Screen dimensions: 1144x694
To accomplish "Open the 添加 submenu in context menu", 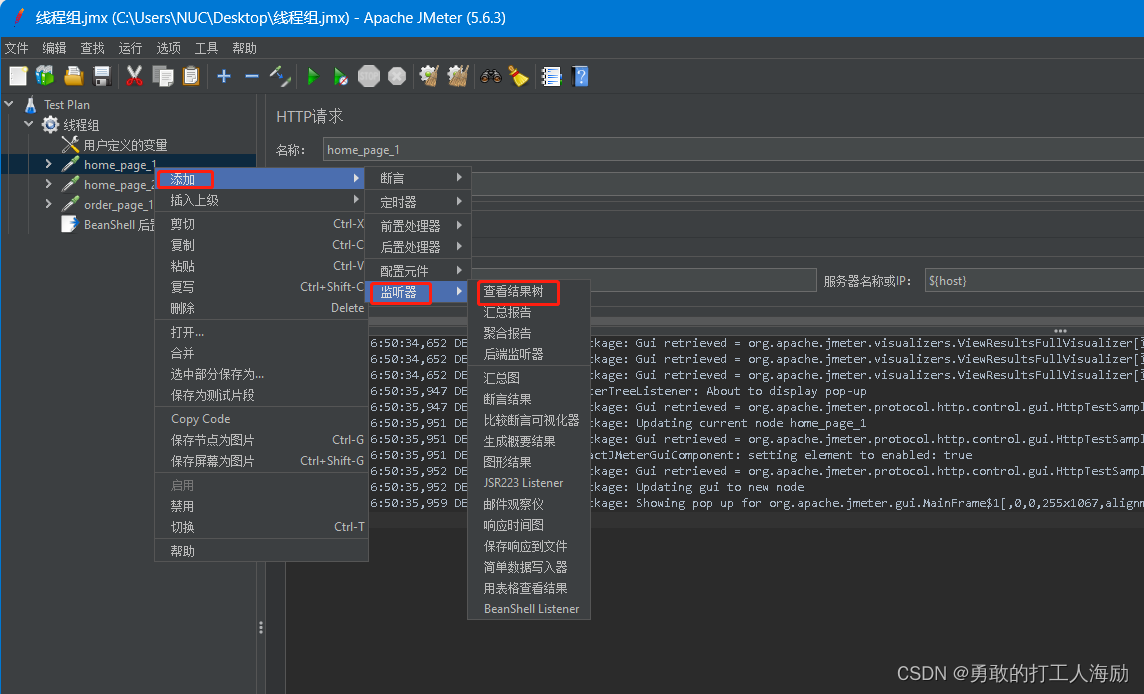I will pos(261,179).
